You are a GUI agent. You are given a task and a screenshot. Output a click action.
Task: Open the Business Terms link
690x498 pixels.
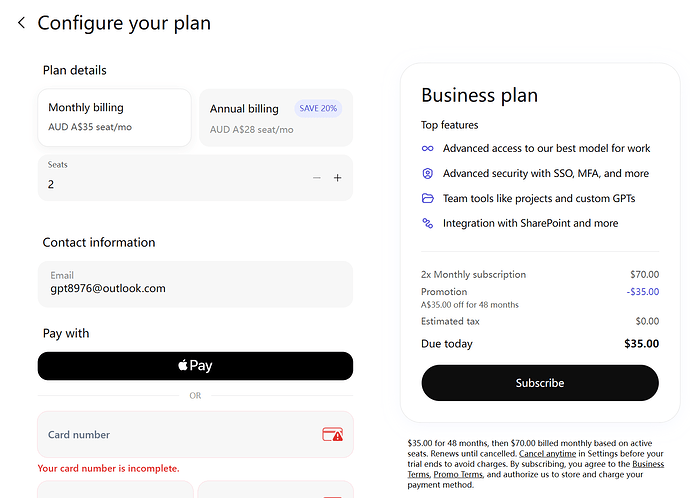(x=536, y=469)
